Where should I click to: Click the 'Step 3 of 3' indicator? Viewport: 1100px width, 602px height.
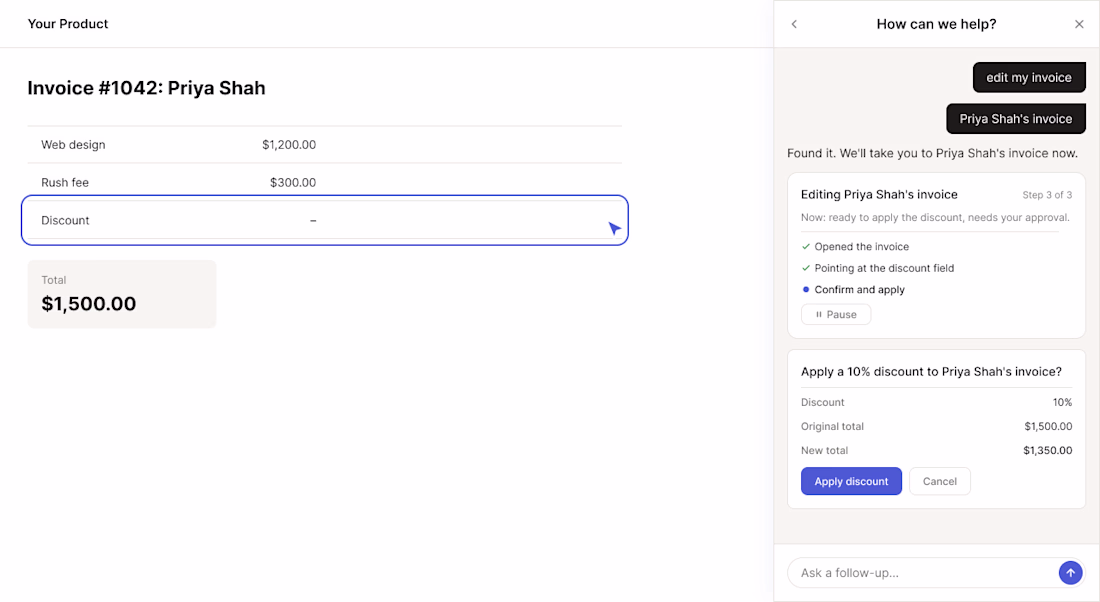pyautogui.click(x=1047, y=194)
